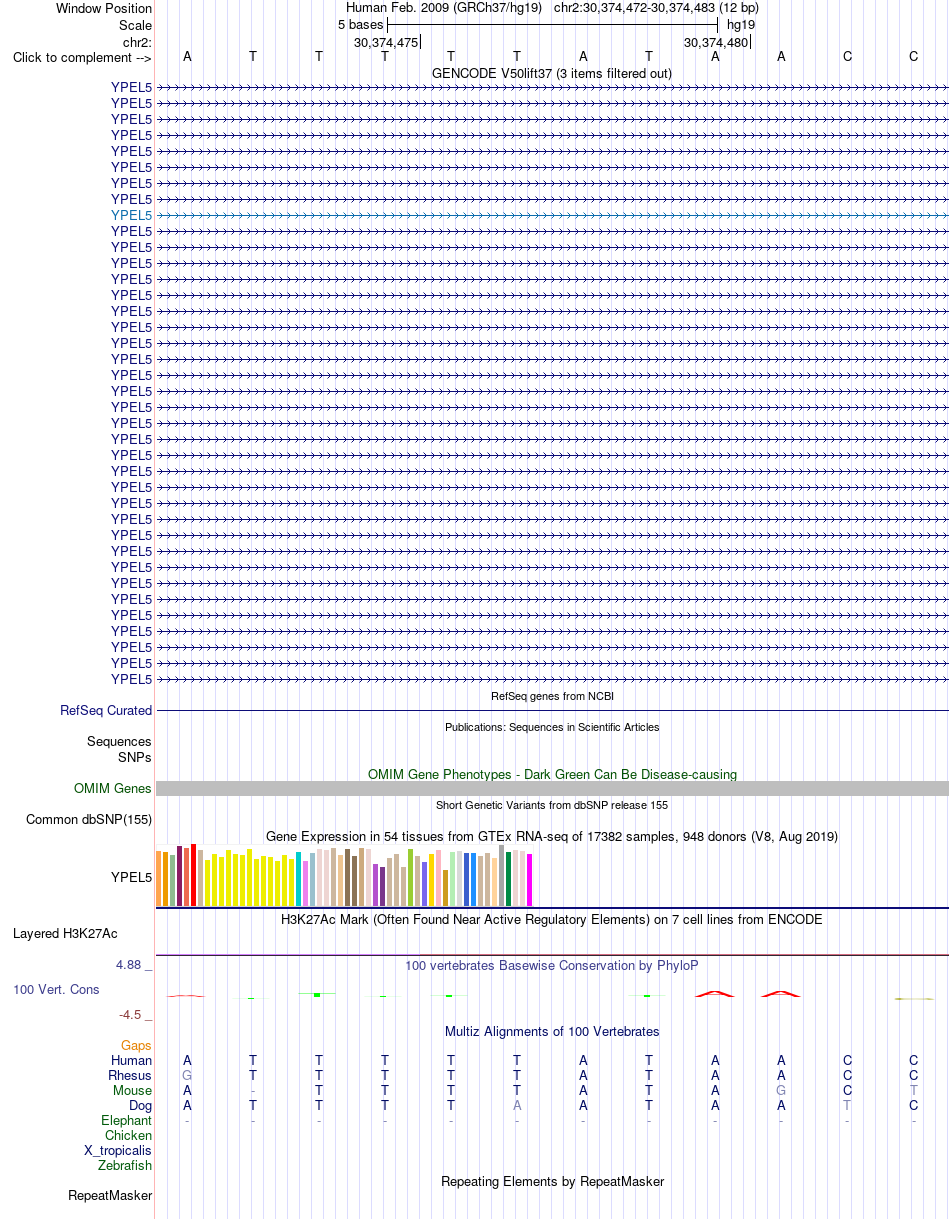Screen dimensions: 950x1219
Task: Click the 30,374,475 coordinate marker
Action: (x=386, y=42)
